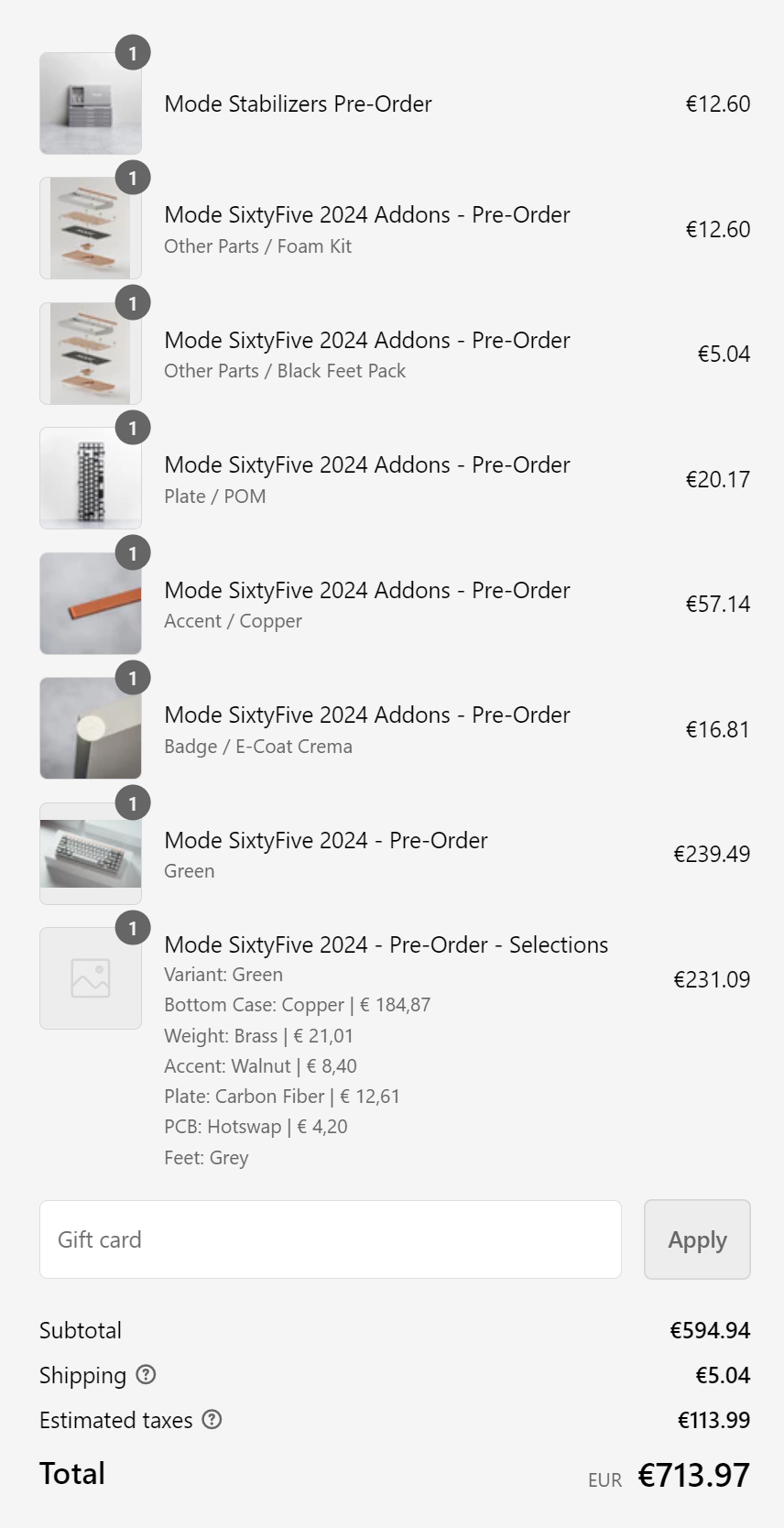Click the Black Feet Pack thumbnail
This screenshot has height=1528, width=784.
[x=90, y=354]
